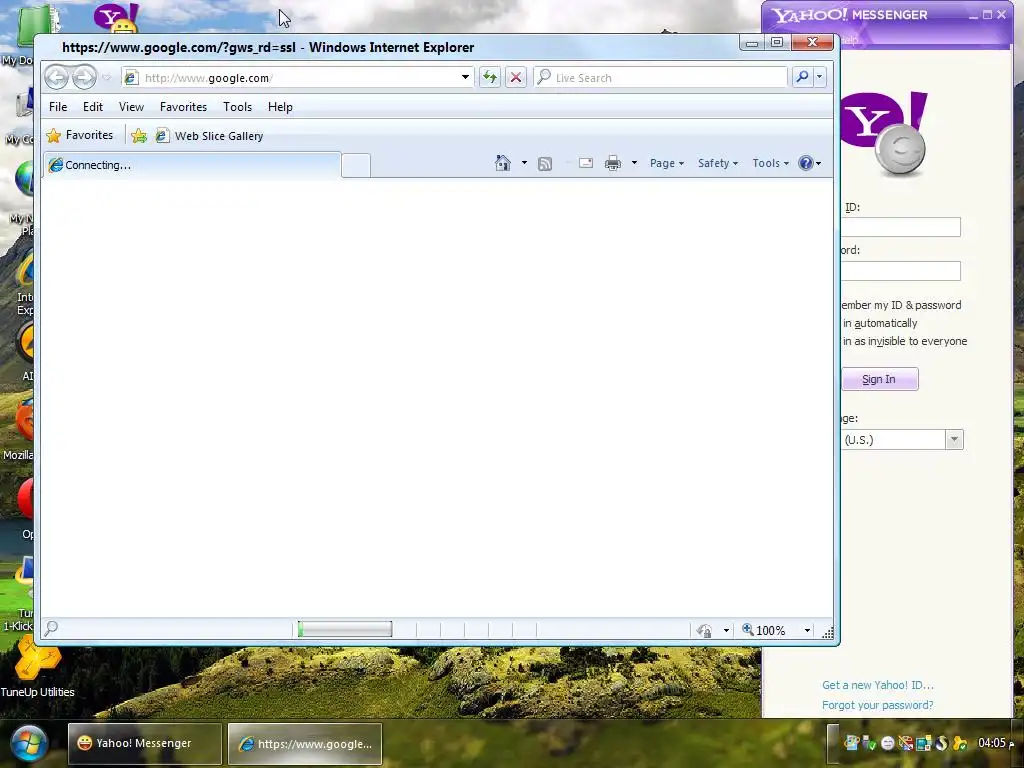Expand the Print options dropdown arrow
Image resolution: width=1024 pixels, height=768 pixels.
633,163
